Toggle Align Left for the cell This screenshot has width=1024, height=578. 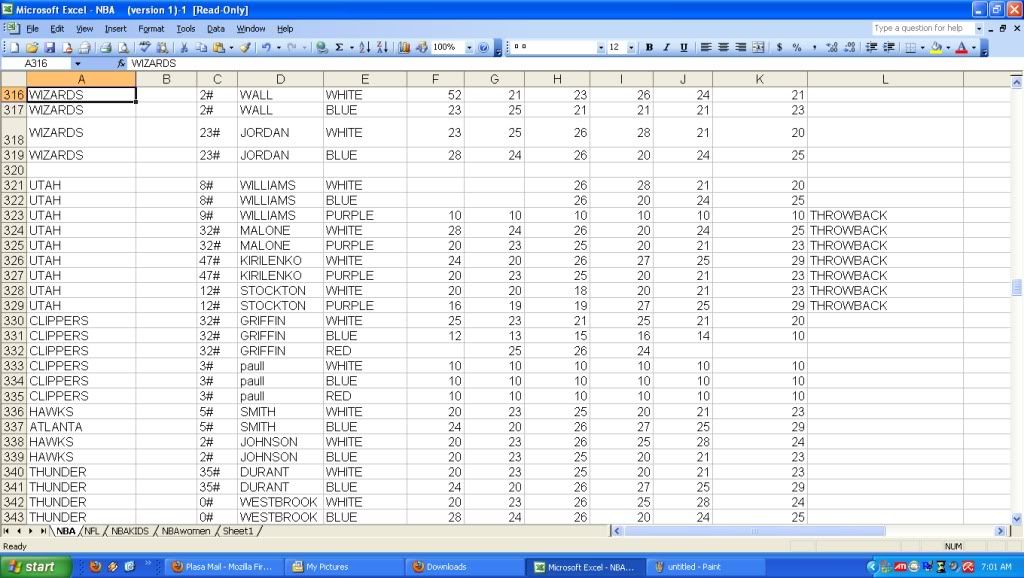tap(706, 47)
